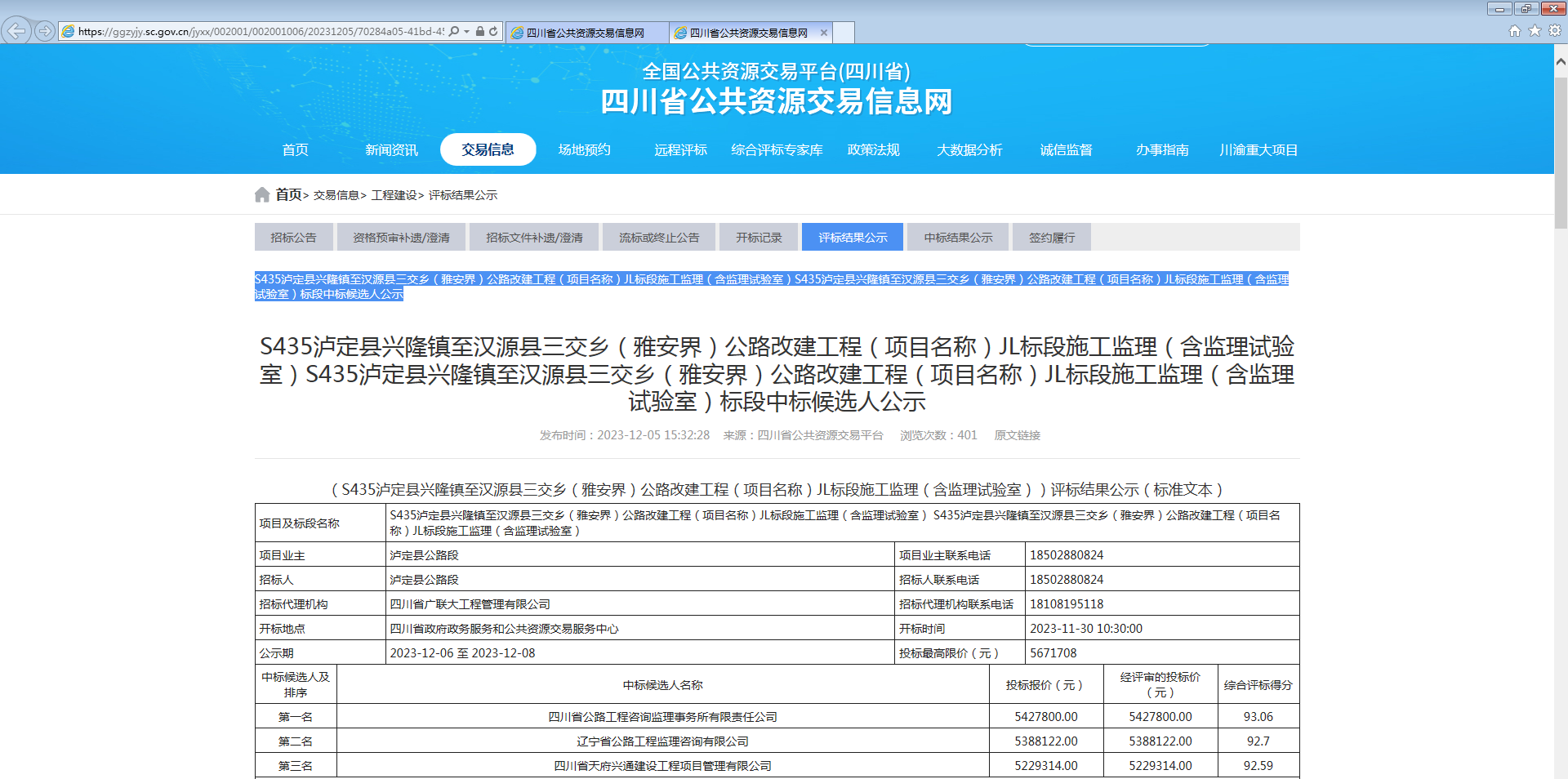Click first-place candidate 四川省公路工程咨询监理事务所有限责任公司

coord(662,717)
